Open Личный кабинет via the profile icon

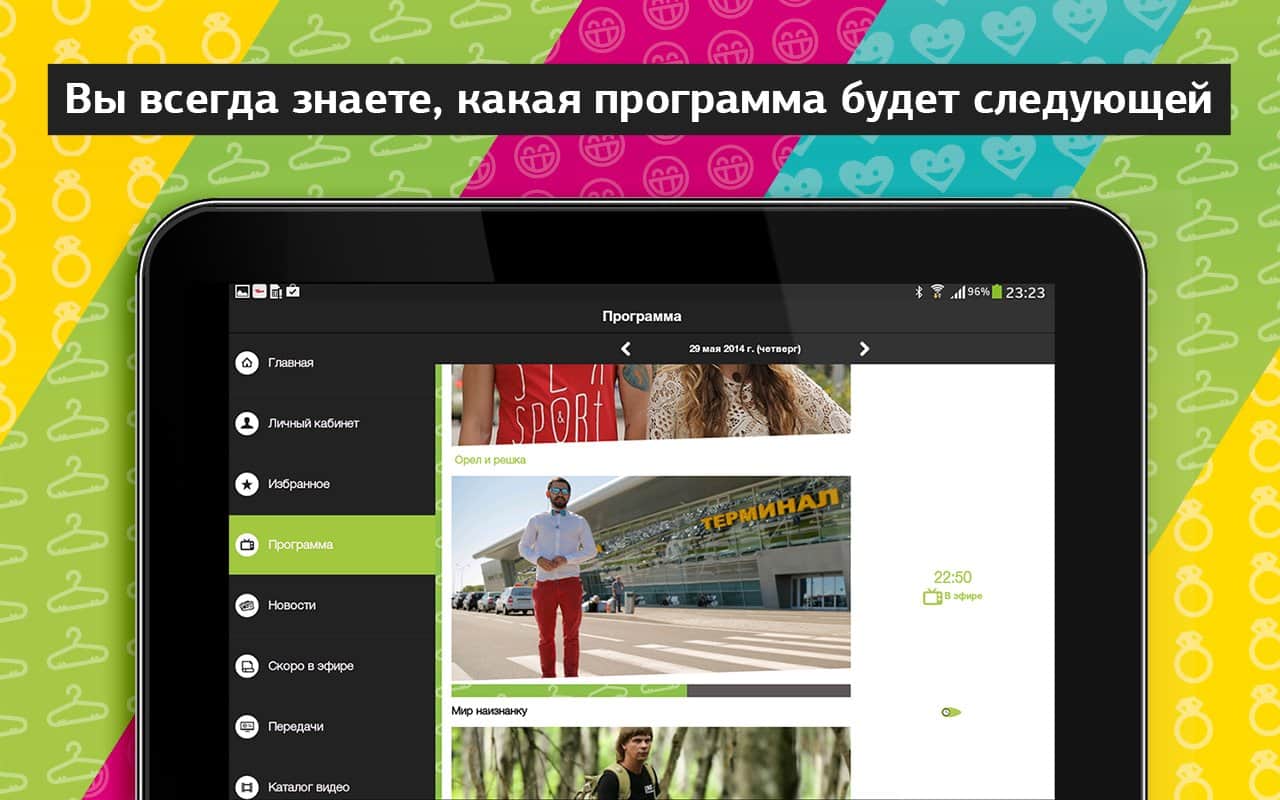coord(246,424)
